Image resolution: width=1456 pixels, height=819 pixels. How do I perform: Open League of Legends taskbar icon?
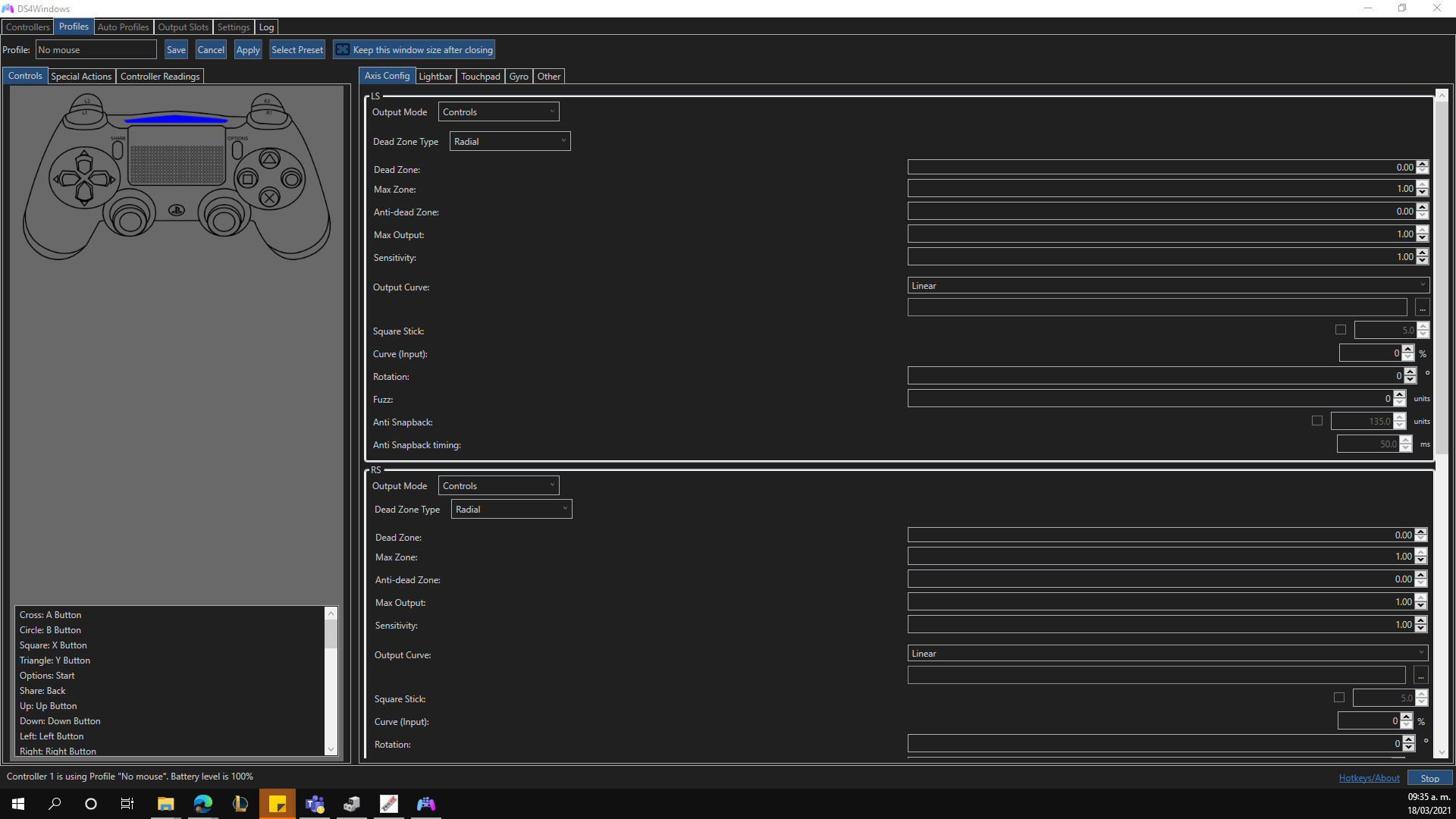pyautogui.click(x=240, y=804)
